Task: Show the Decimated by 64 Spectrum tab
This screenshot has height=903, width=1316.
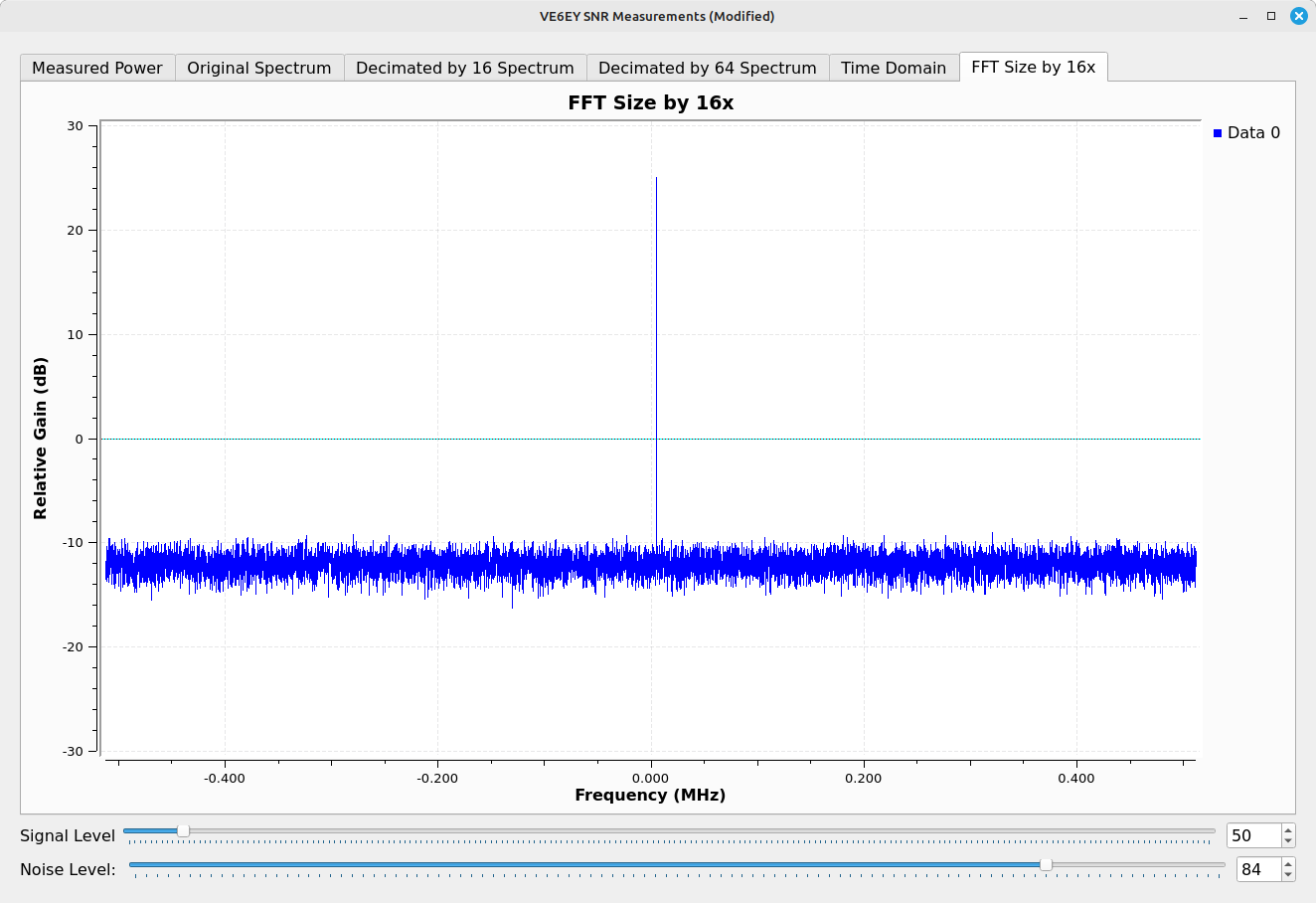Action: point(707,68)
